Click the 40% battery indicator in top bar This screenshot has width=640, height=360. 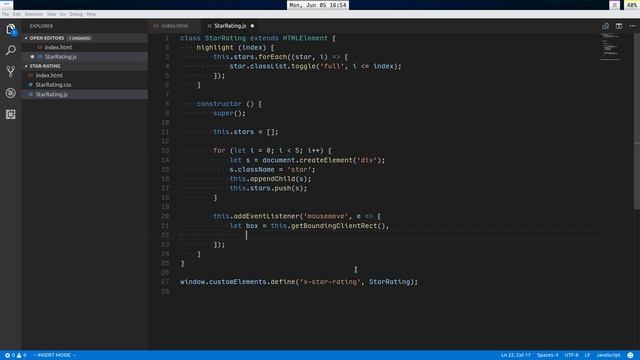pos(632,5)
